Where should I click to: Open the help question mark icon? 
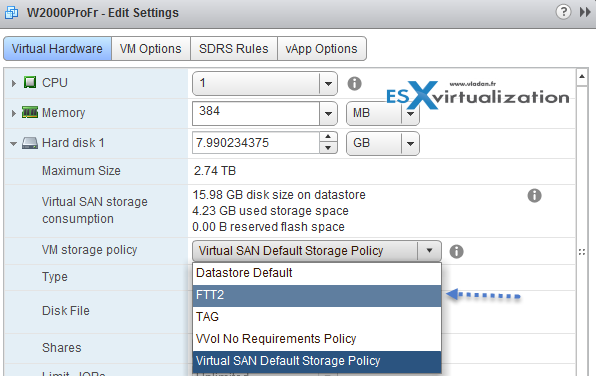(x=563, y=12)
